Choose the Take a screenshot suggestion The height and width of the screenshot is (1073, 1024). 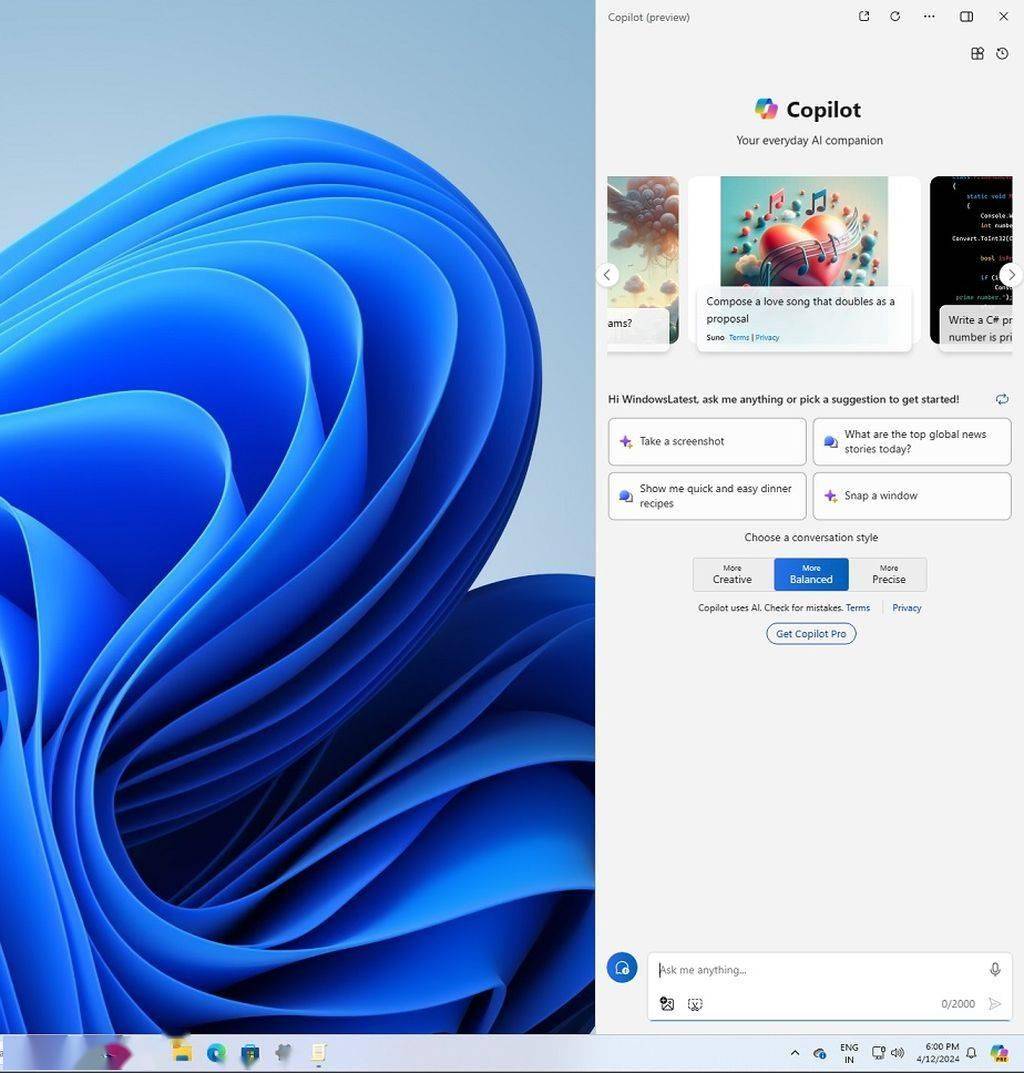click(x=706, y=441)
